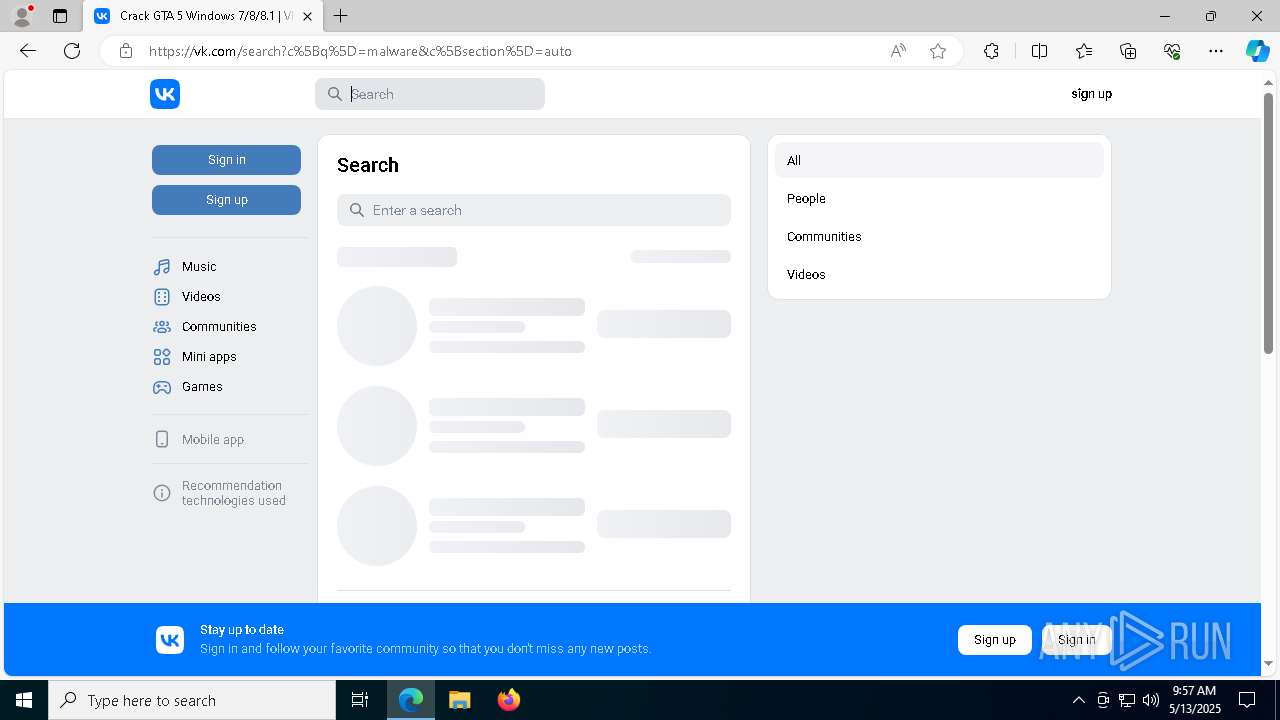Select the People search filter

coord(939,198)
